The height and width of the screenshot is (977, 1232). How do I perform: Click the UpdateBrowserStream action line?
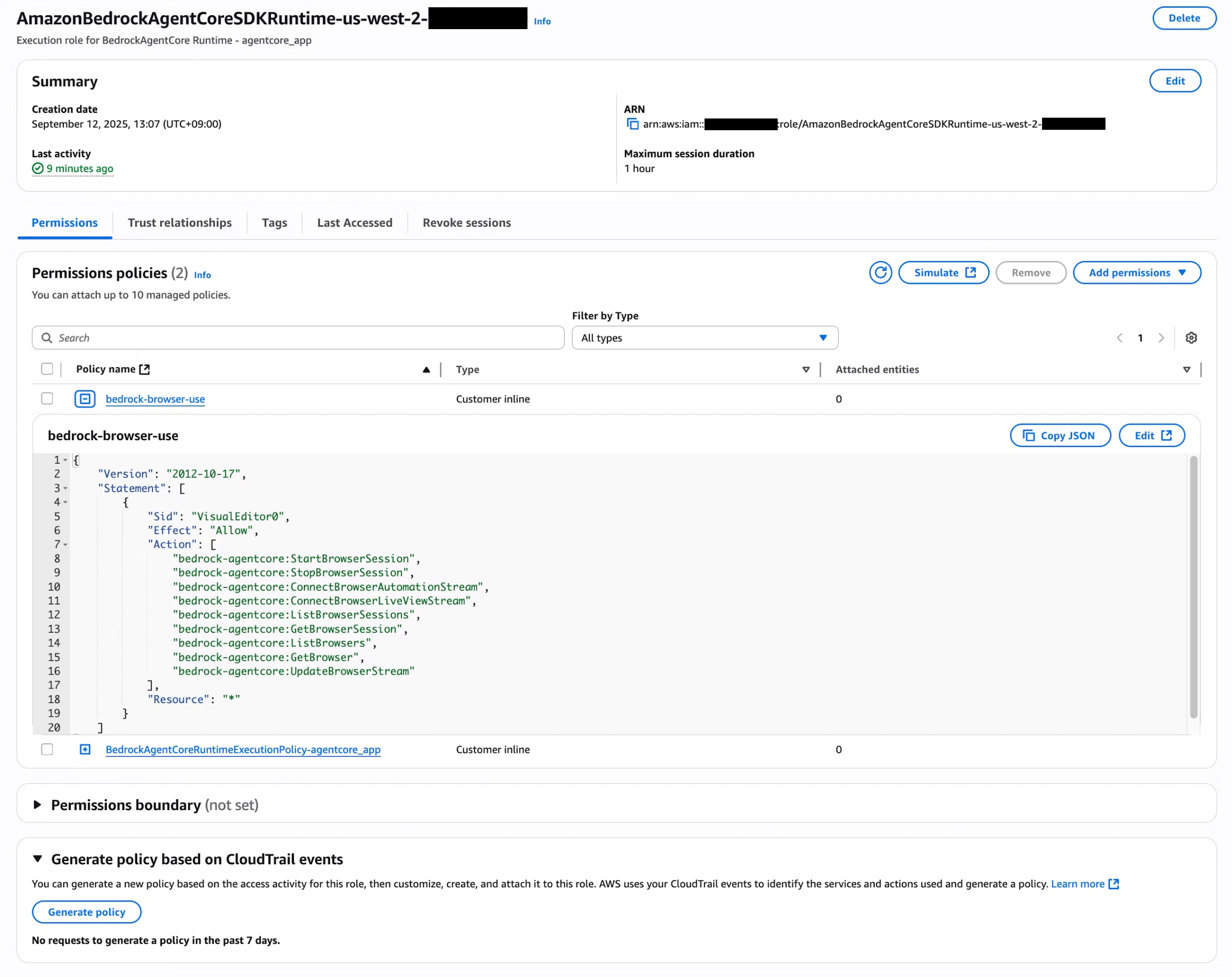[x=293, y=672]
